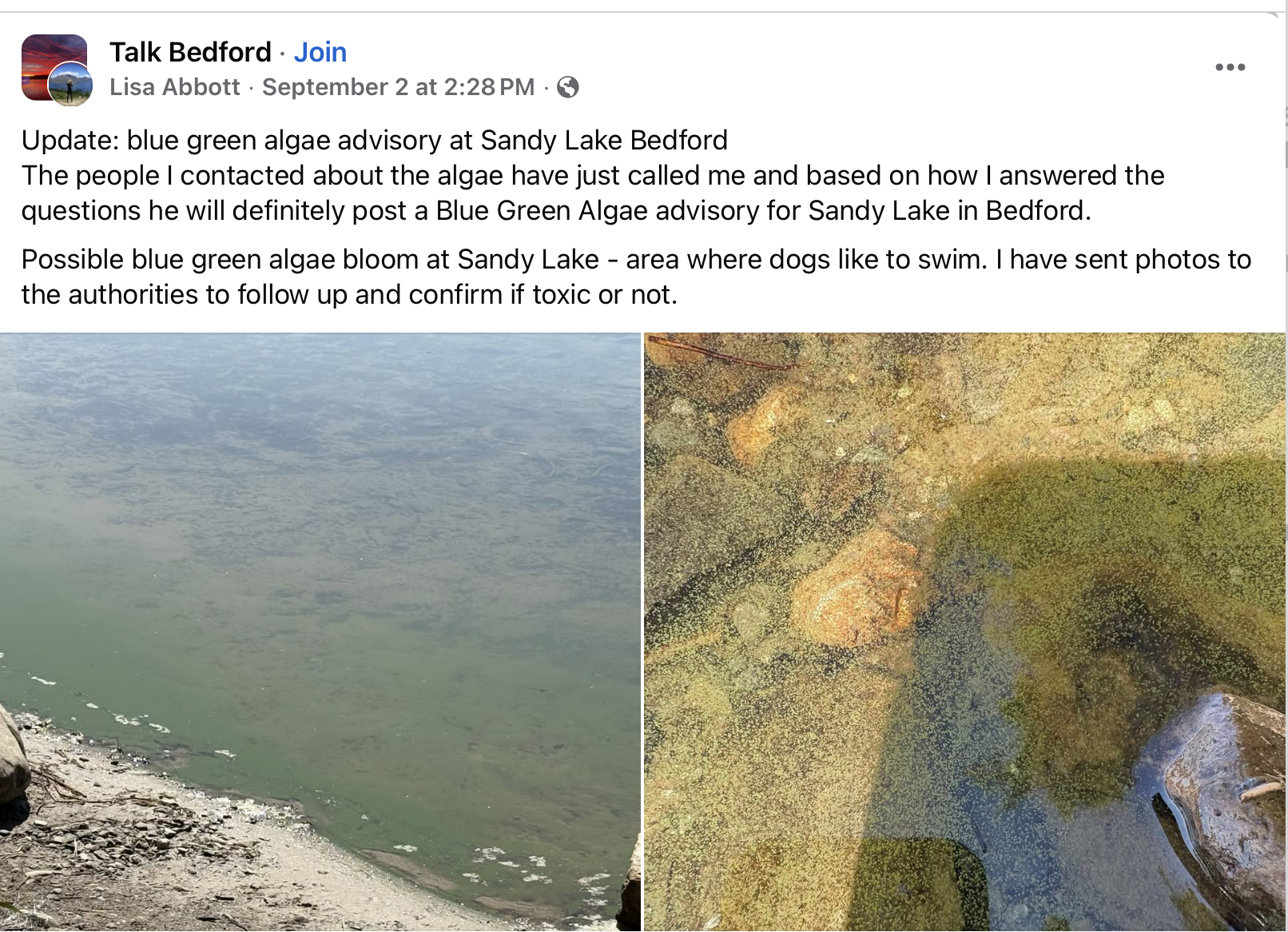Open the three-dot post options menu
Image resolution: width=1288 pixels, height=932 pixels.
(x=1230, y=67)
